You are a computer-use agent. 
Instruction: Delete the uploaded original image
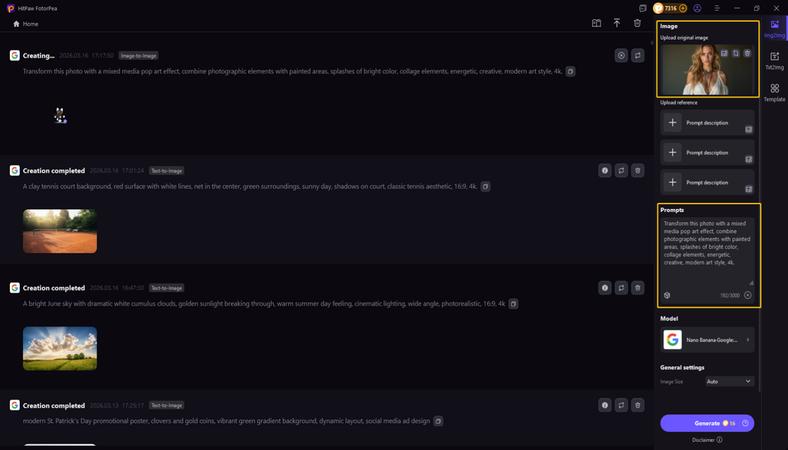[x=747, y=53]
